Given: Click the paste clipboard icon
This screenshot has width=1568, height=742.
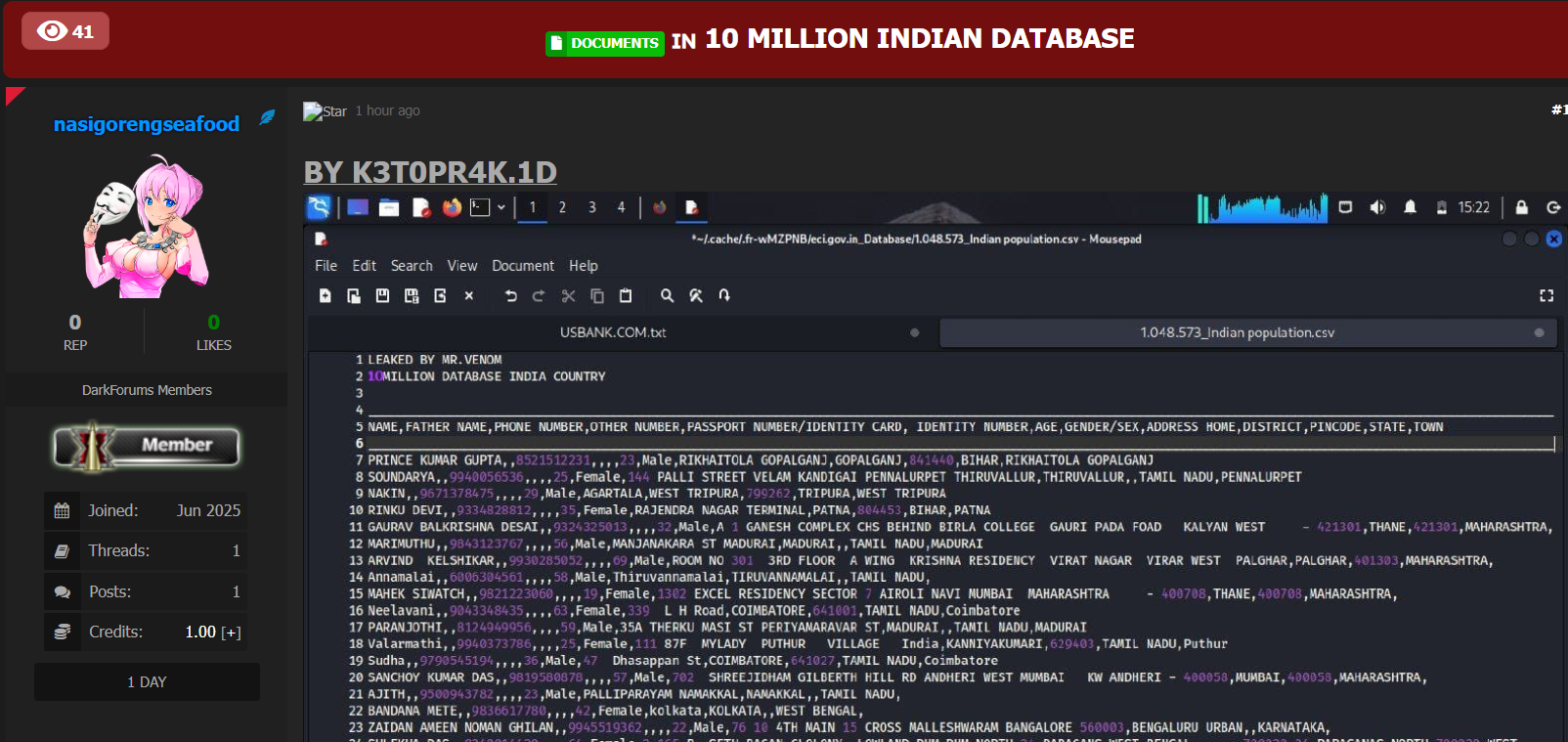Looking at the screenshot, I should [x=626, y=296].
